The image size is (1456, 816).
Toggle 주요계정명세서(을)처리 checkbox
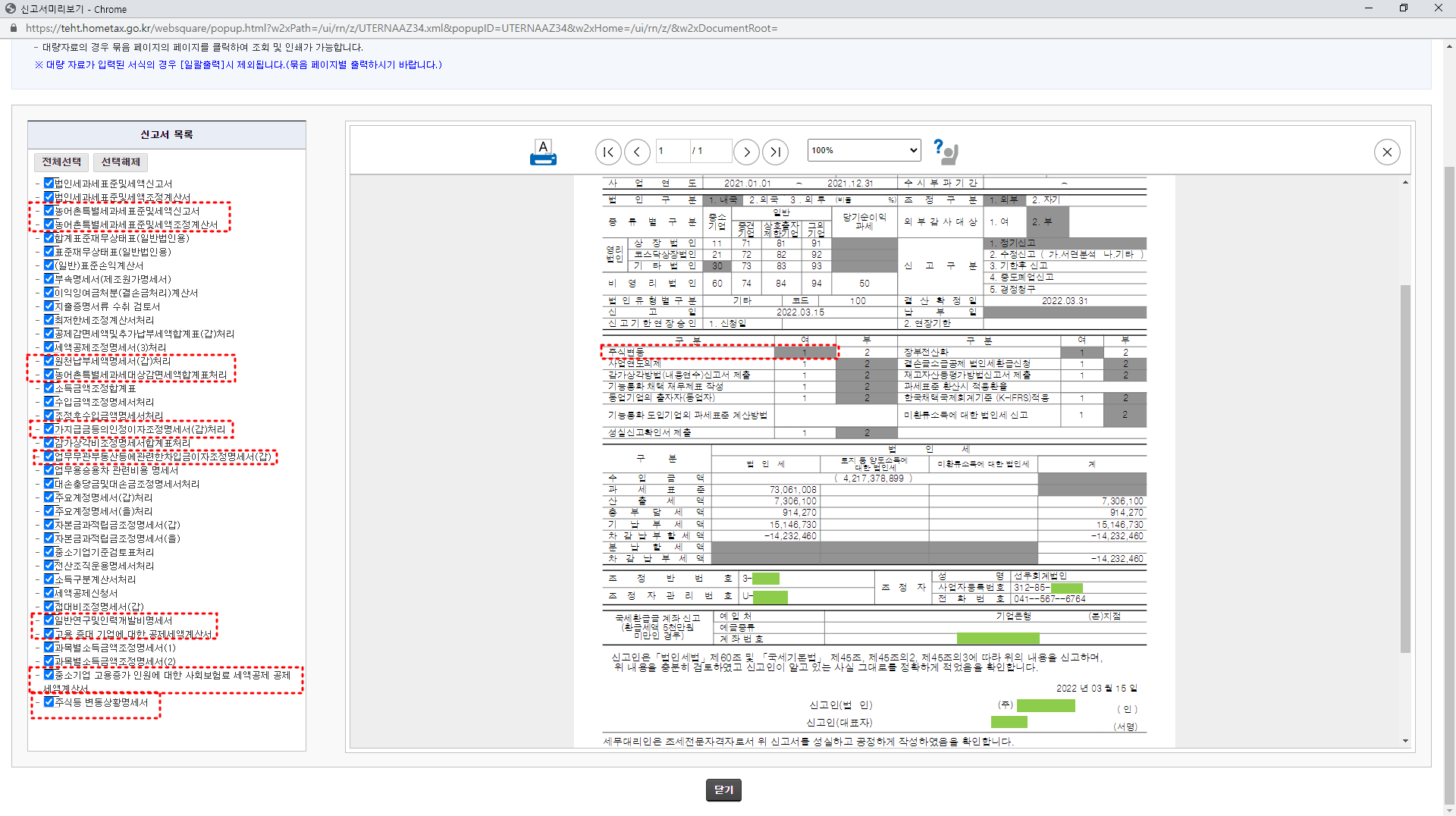click(49, 511)
